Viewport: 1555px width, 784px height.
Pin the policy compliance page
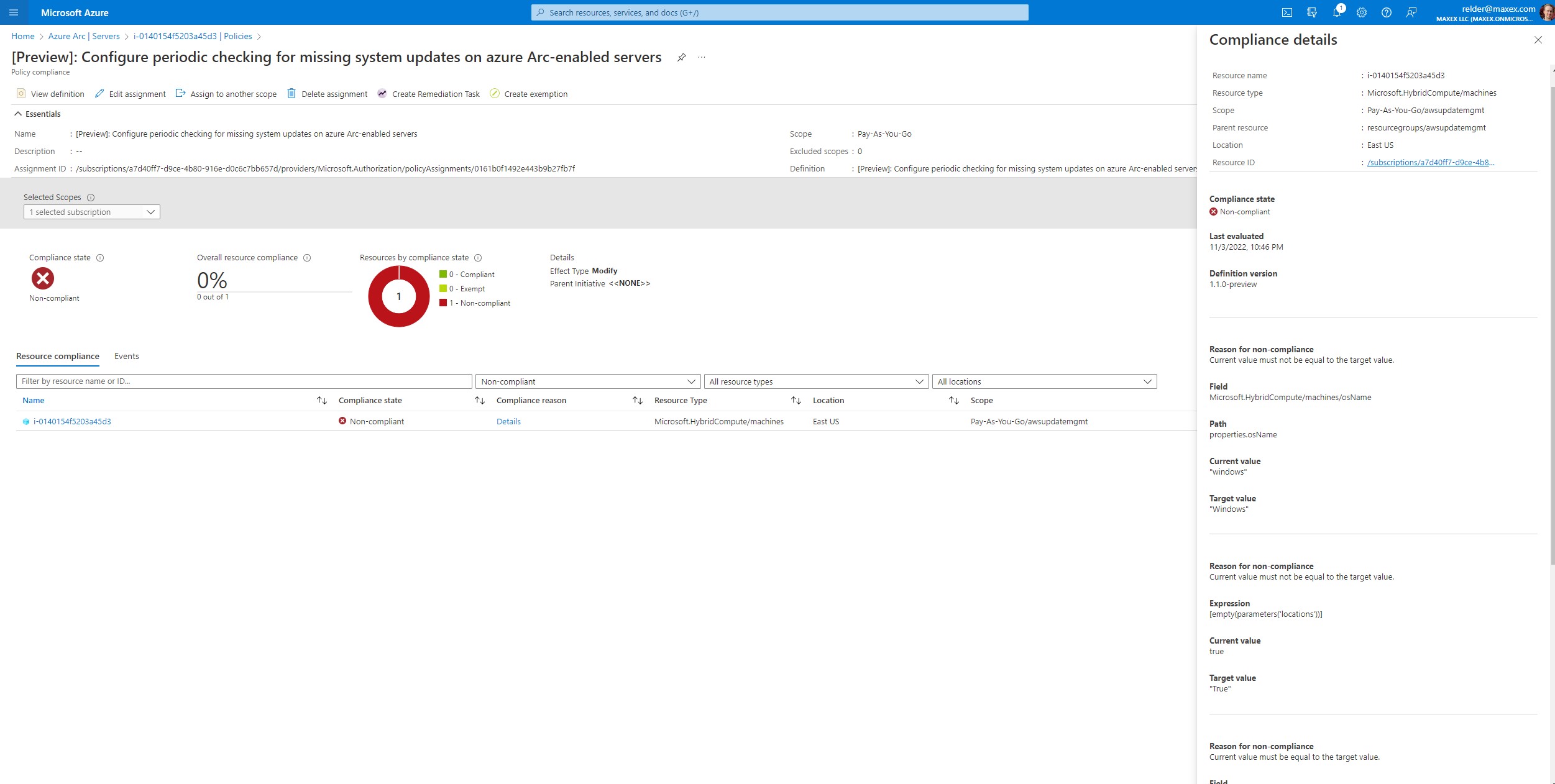coord(682,57)
